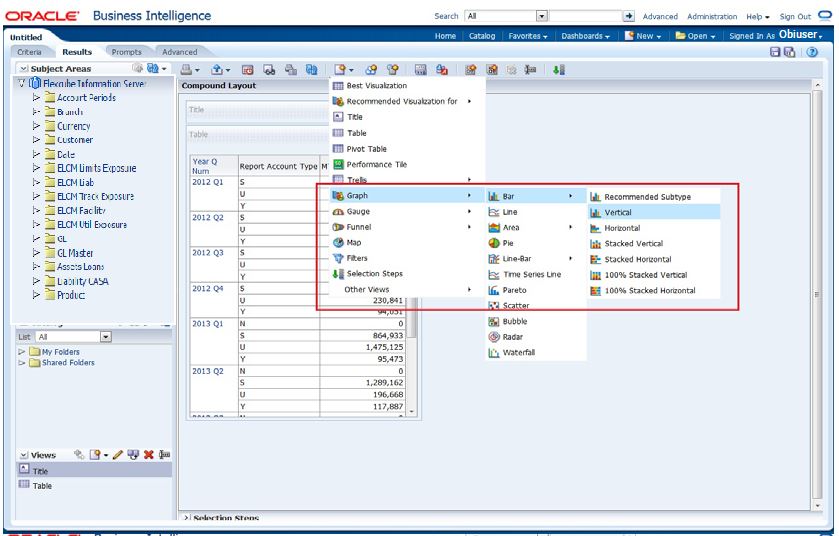Collapse the Subject Areas pane

[x=24, y=69]
